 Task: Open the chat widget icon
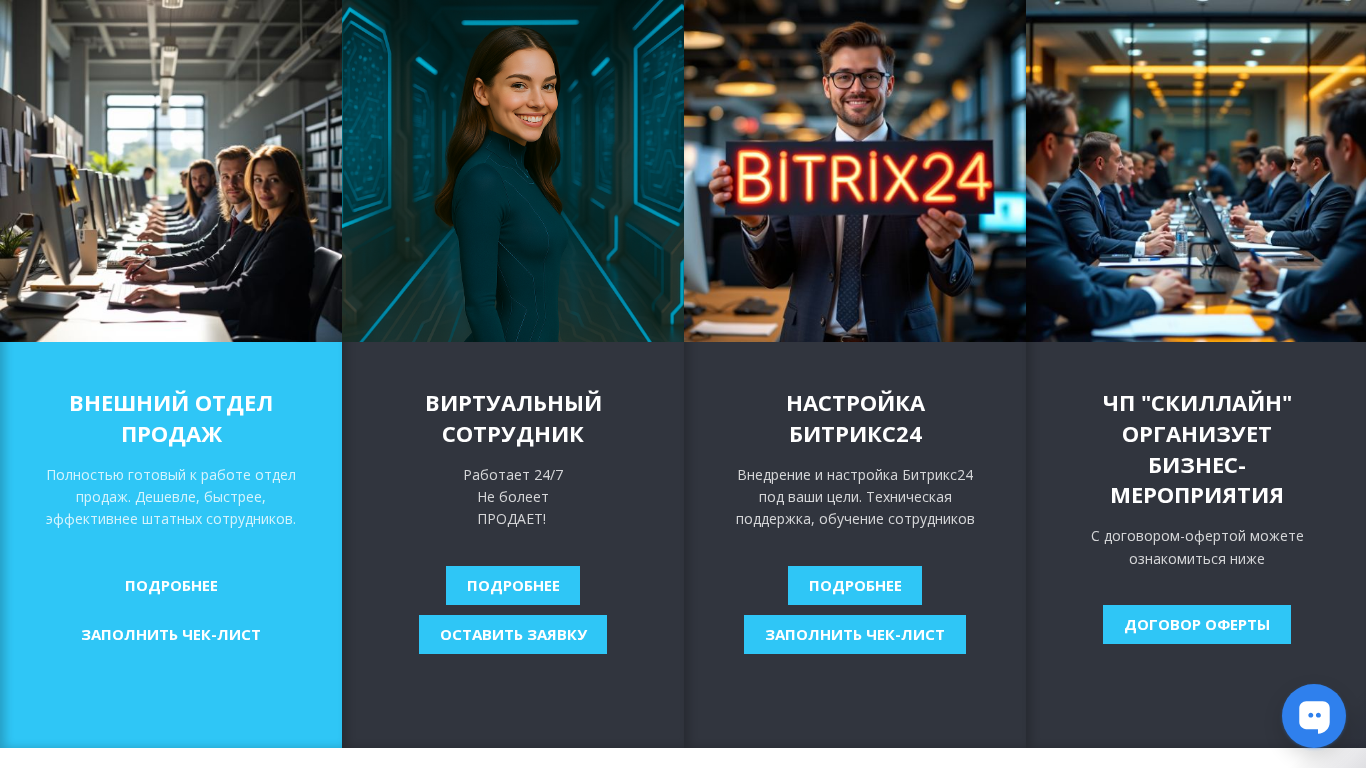point(1313,716)
